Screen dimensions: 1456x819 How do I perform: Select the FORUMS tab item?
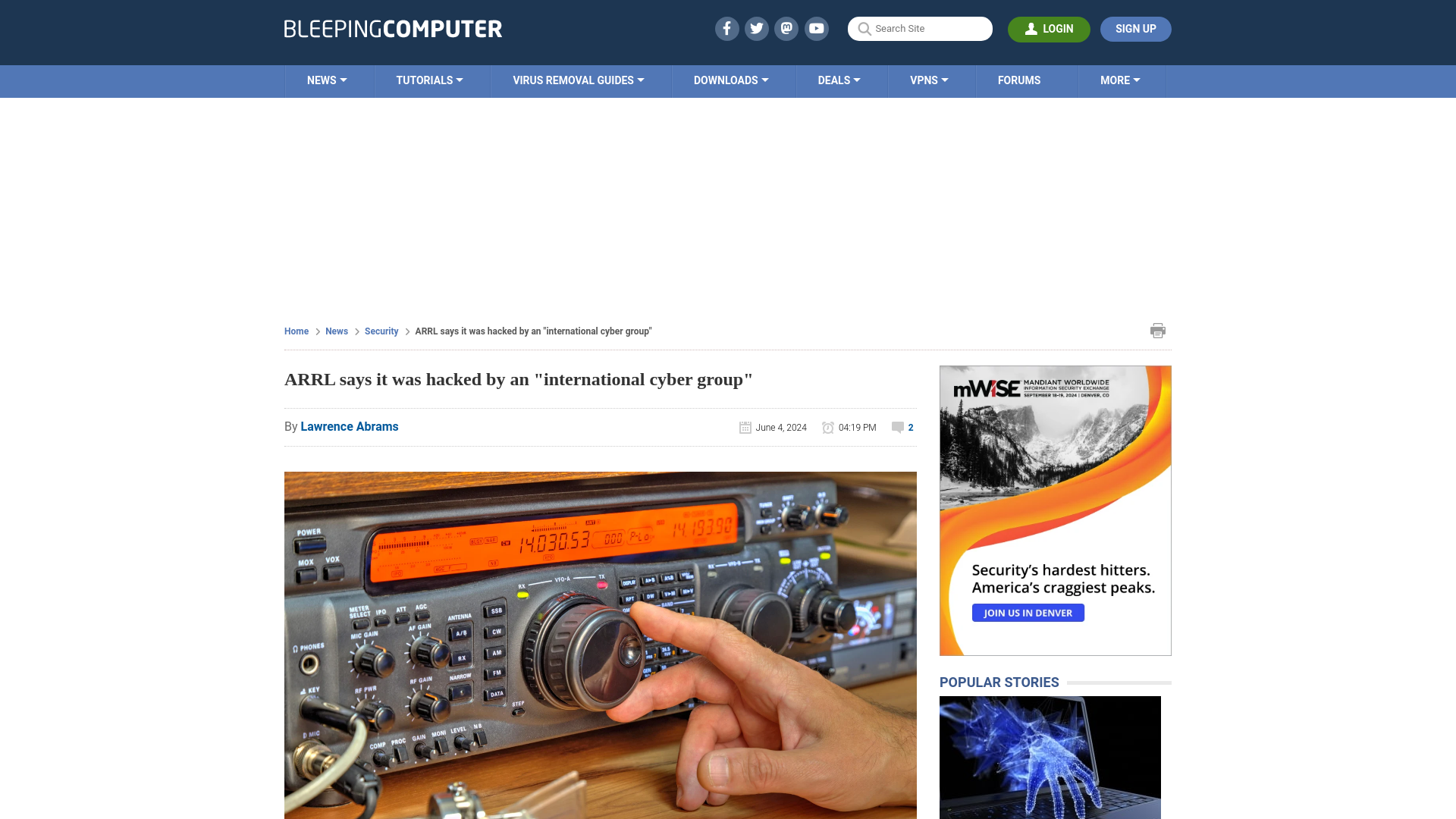point(1019,80)
